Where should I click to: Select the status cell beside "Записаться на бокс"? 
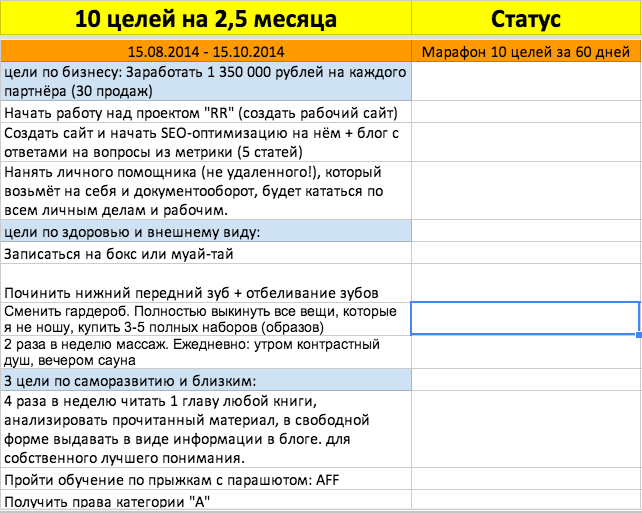click(526, 253)
